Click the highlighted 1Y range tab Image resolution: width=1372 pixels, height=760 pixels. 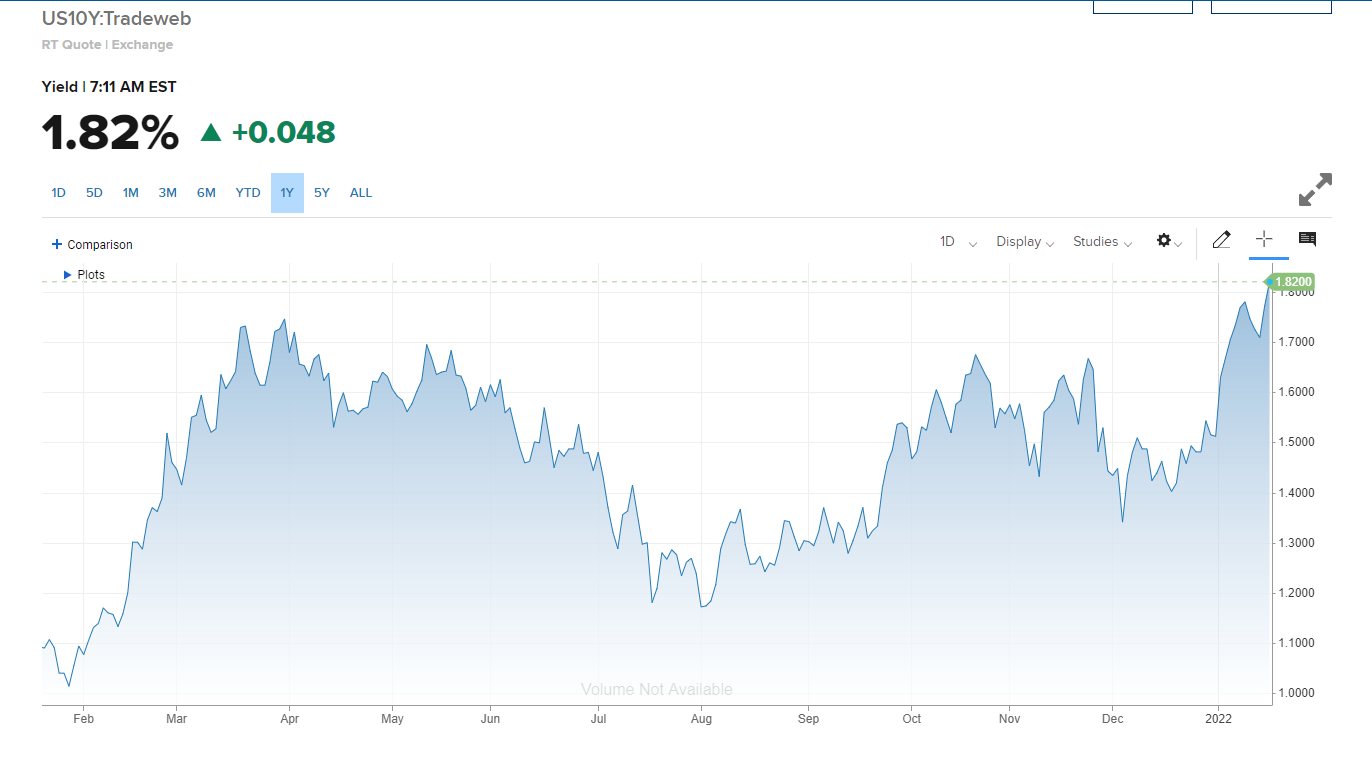click(287, 193)
